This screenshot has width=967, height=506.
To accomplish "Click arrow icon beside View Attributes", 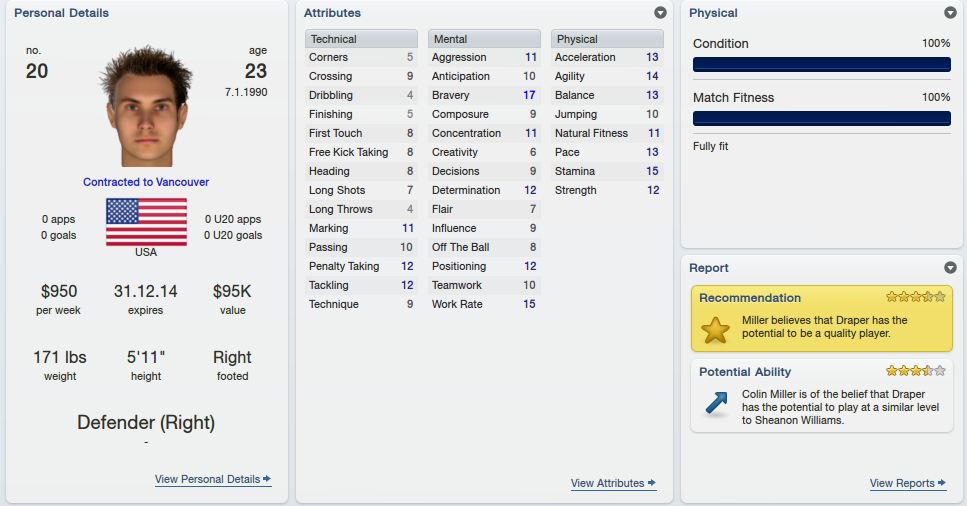I will (x=651, y=483).
